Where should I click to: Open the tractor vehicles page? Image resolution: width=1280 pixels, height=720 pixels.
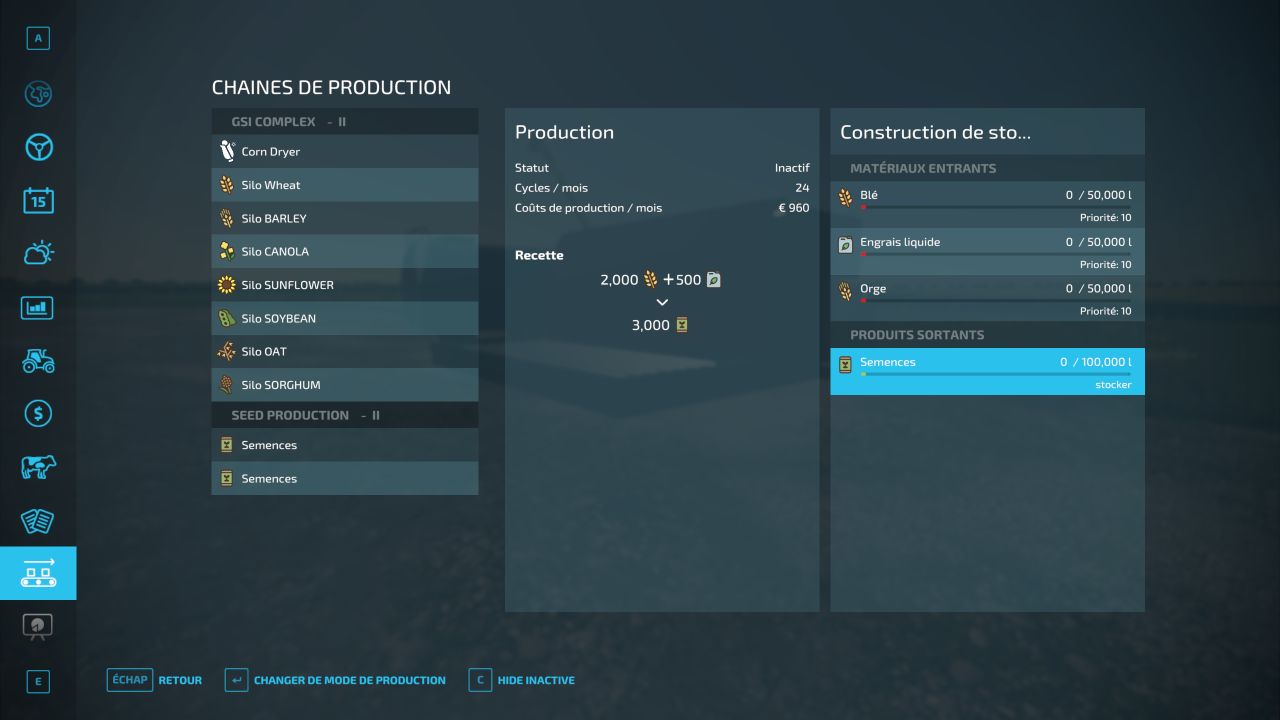point(38,361)
